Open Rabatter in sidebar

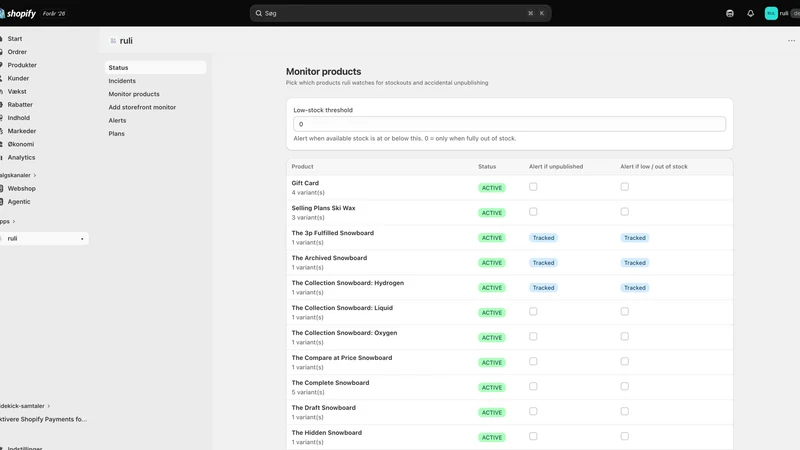click(20, 105)
